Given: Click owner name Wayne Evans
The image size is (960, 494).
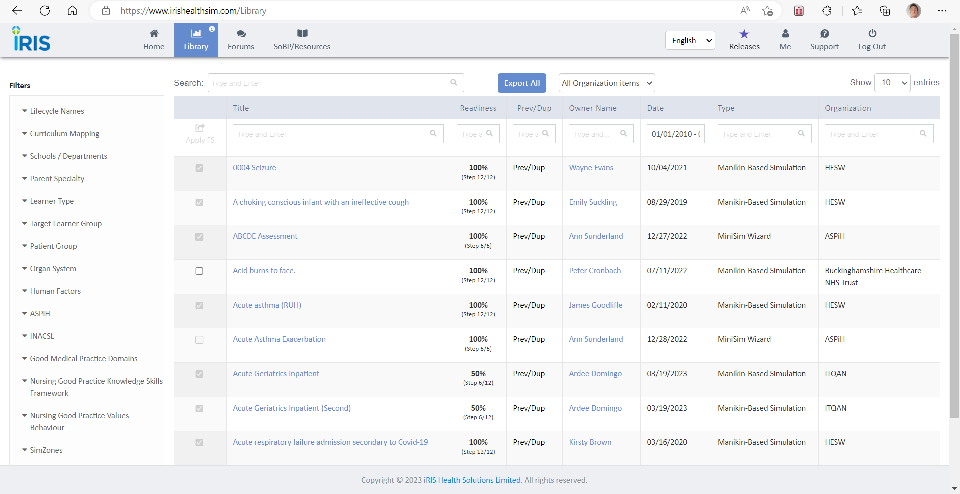Looking at the screenshot, I should pos(591,167).
